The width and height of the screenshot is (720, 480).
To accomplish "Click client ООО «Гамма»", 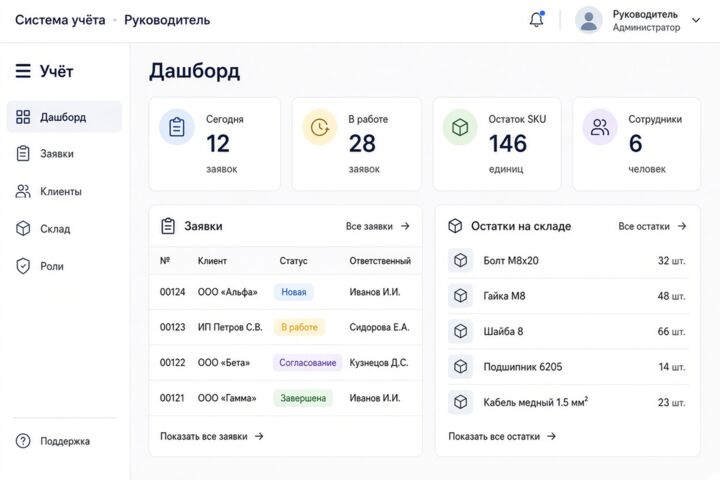I will [227, 398].
